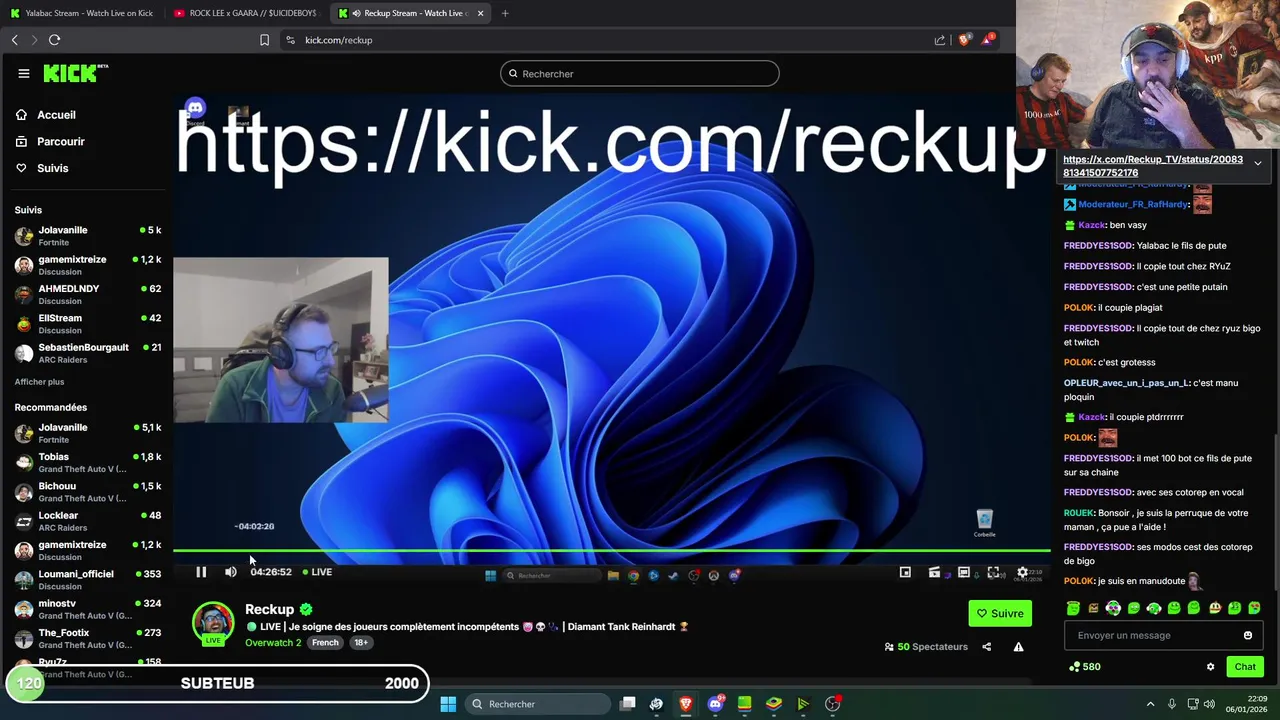Open the Reckup channel avatar
This screenshot has width=1280, height=720.
pyautogui.click(x=213, y=622)
